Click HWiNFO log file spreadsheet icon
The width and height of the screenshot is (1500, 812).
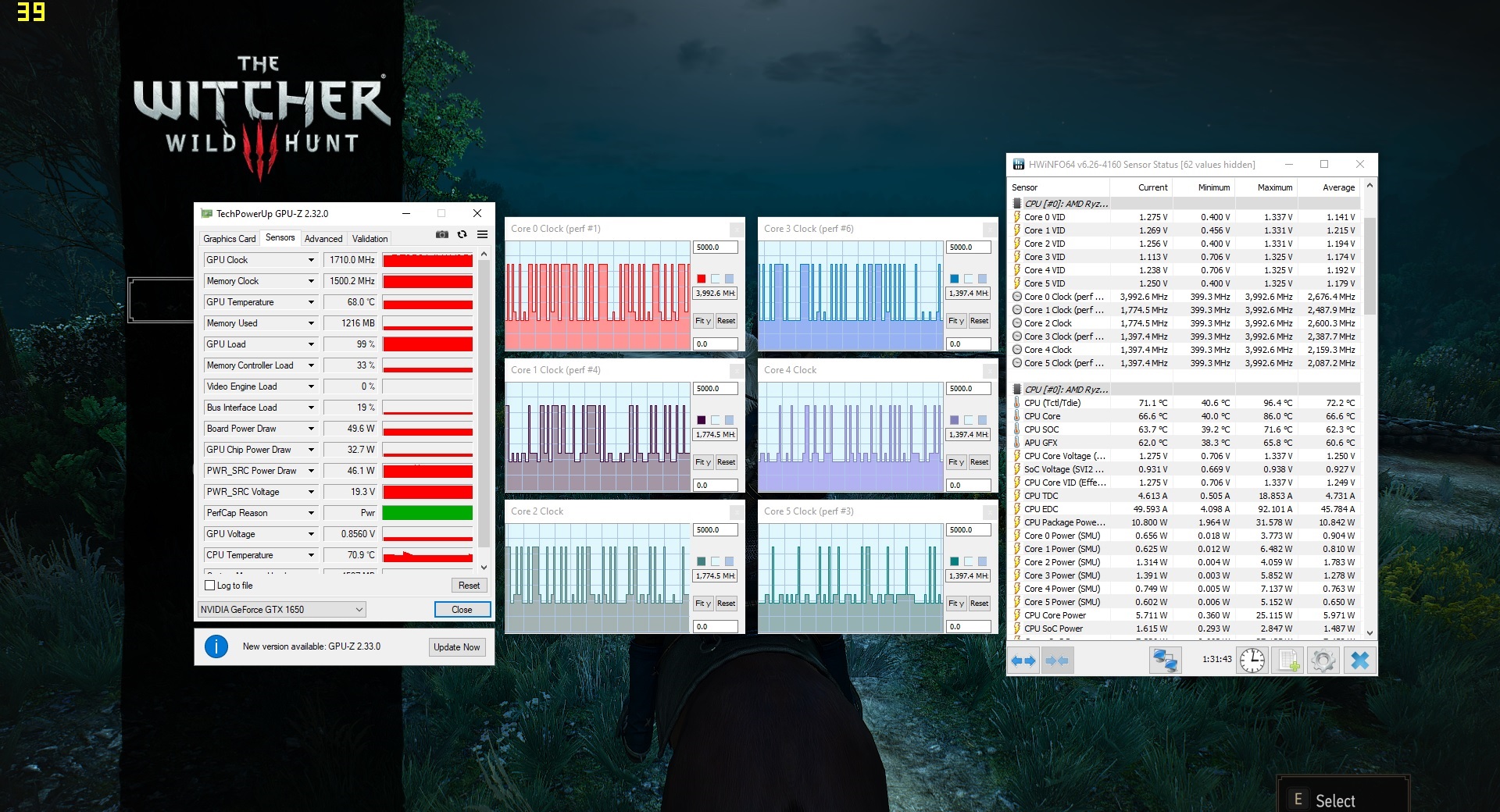(1288, 661)
